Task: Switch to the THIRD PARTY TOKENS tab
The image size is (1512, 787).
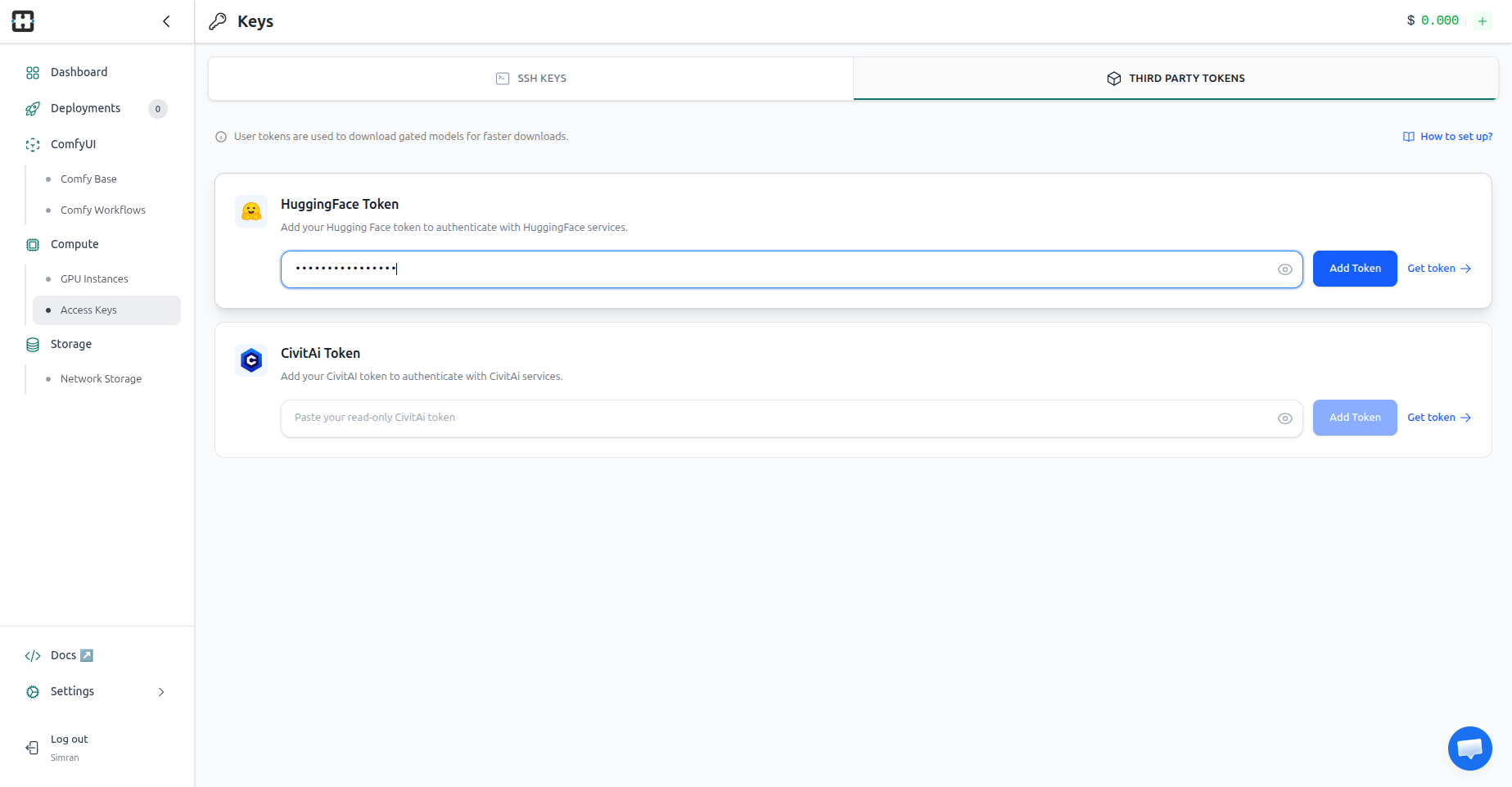Action: 1176,79
